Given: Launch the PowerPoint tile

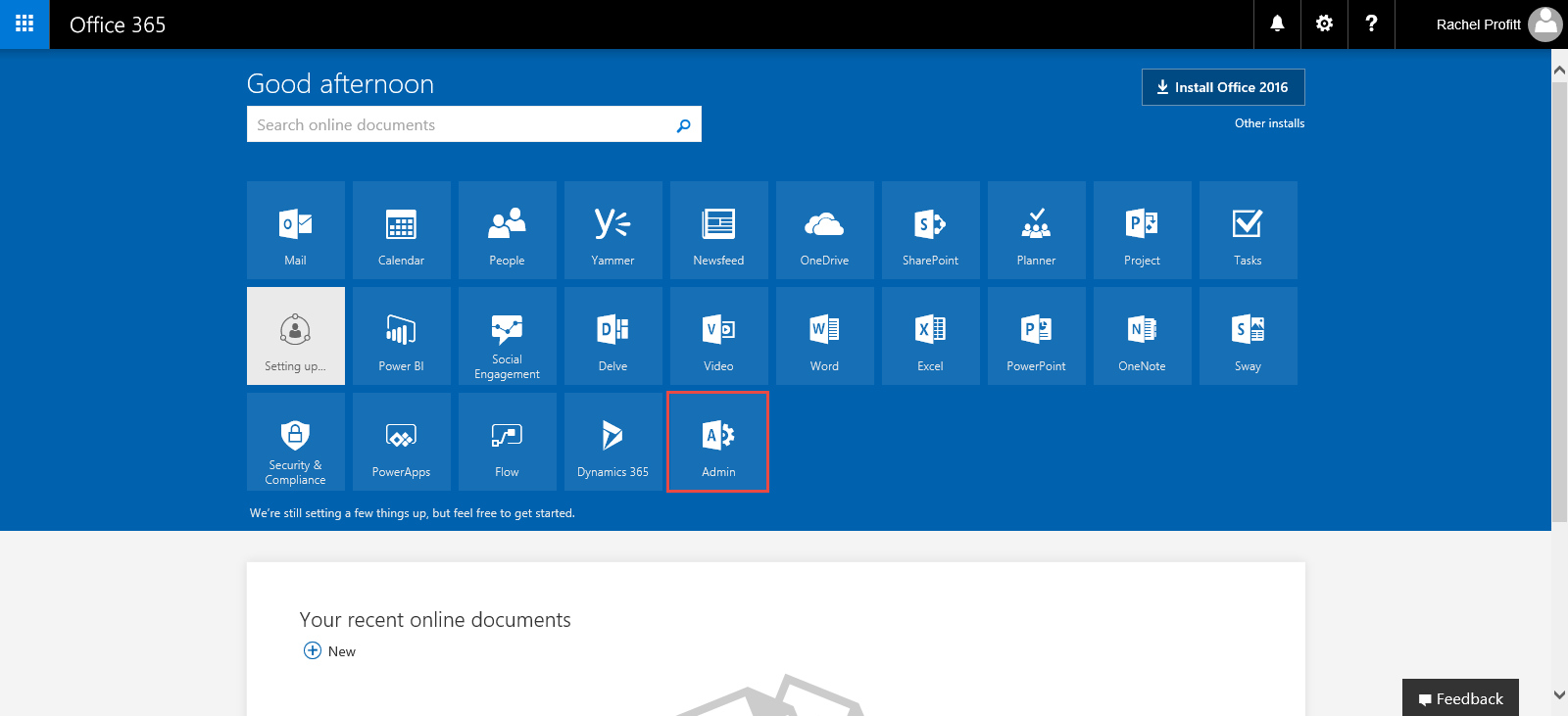Looking at the screenshot, I should [x=1037, y=336].
